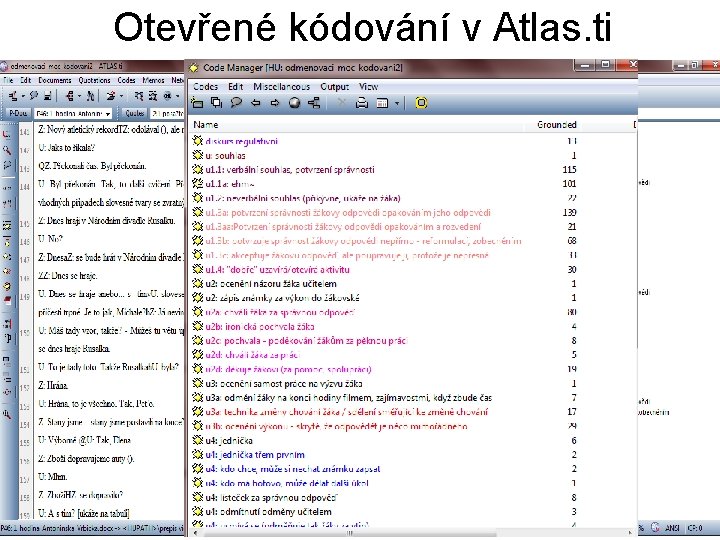The height and width of the screenshot is (540, 720).
Task: Open the Quotes selector combo box
Action: coord(166,113)
